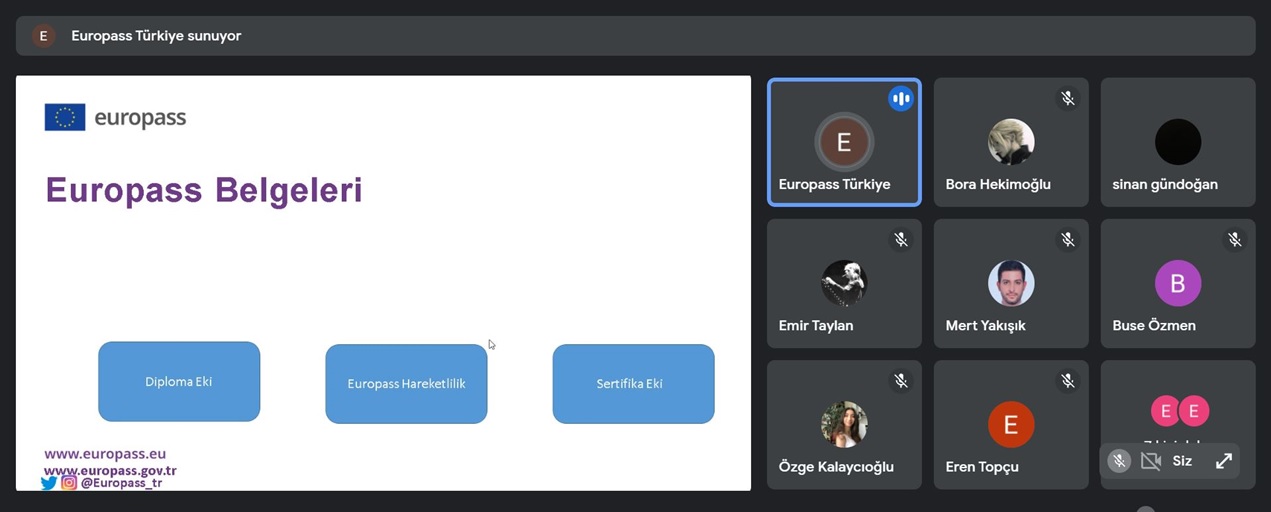
Task: Click the 'europass' wordmark beside the flag
Action: coord(140,118)
